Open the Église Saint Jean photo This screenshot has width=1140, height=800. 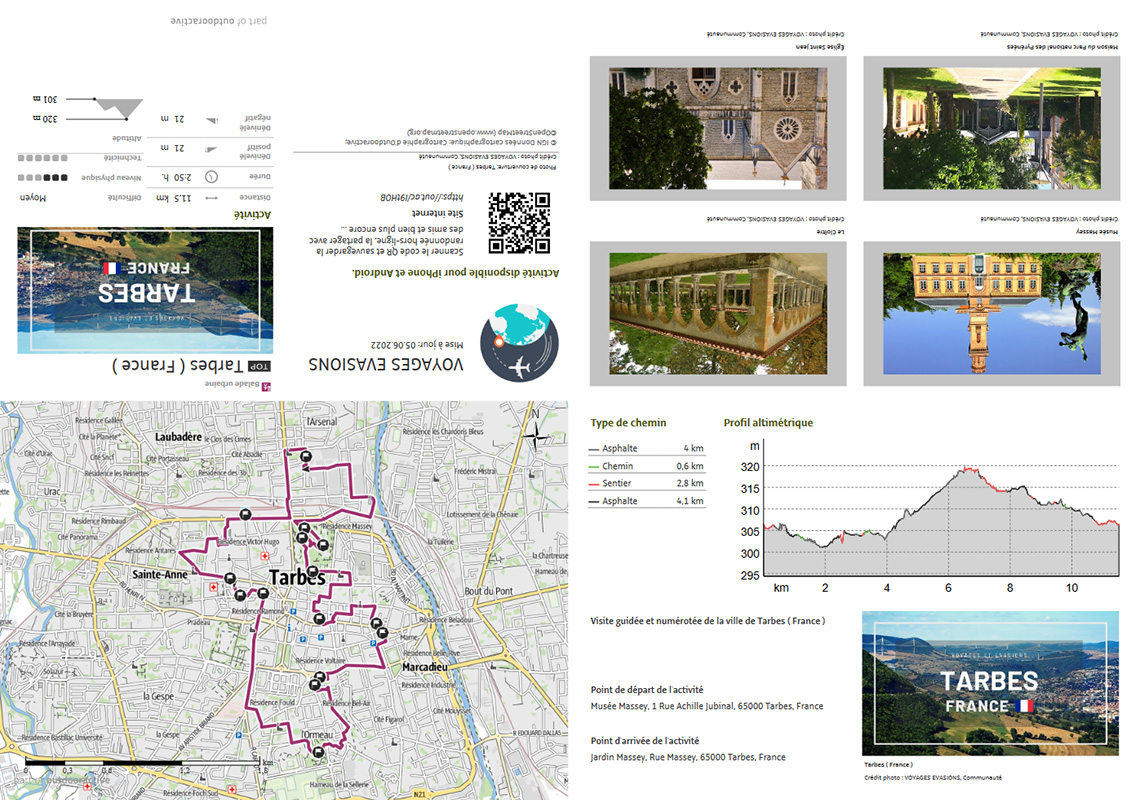pos(718,128)
